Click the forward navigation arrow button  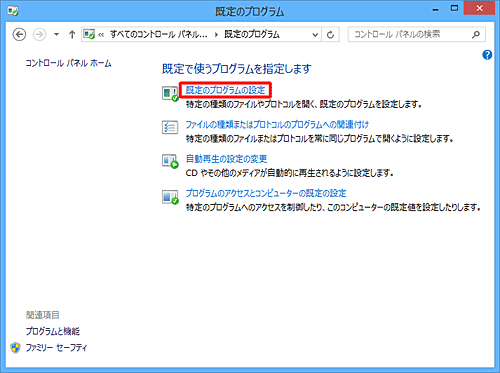pyautogui.click(x=39, y=34)
